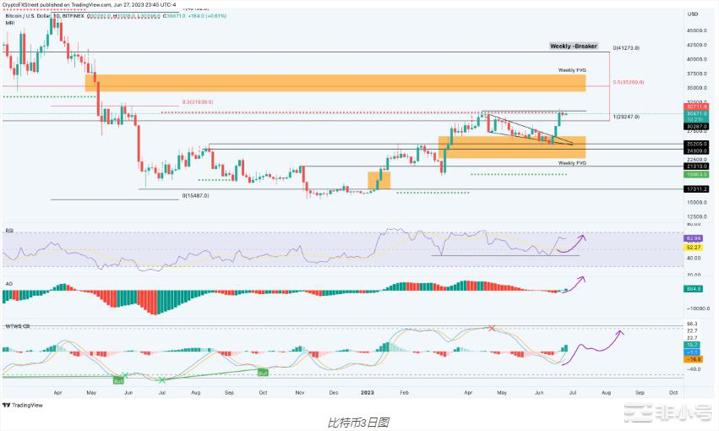
Task: Open the MRI indicator legend
Action: click(9, 24)
